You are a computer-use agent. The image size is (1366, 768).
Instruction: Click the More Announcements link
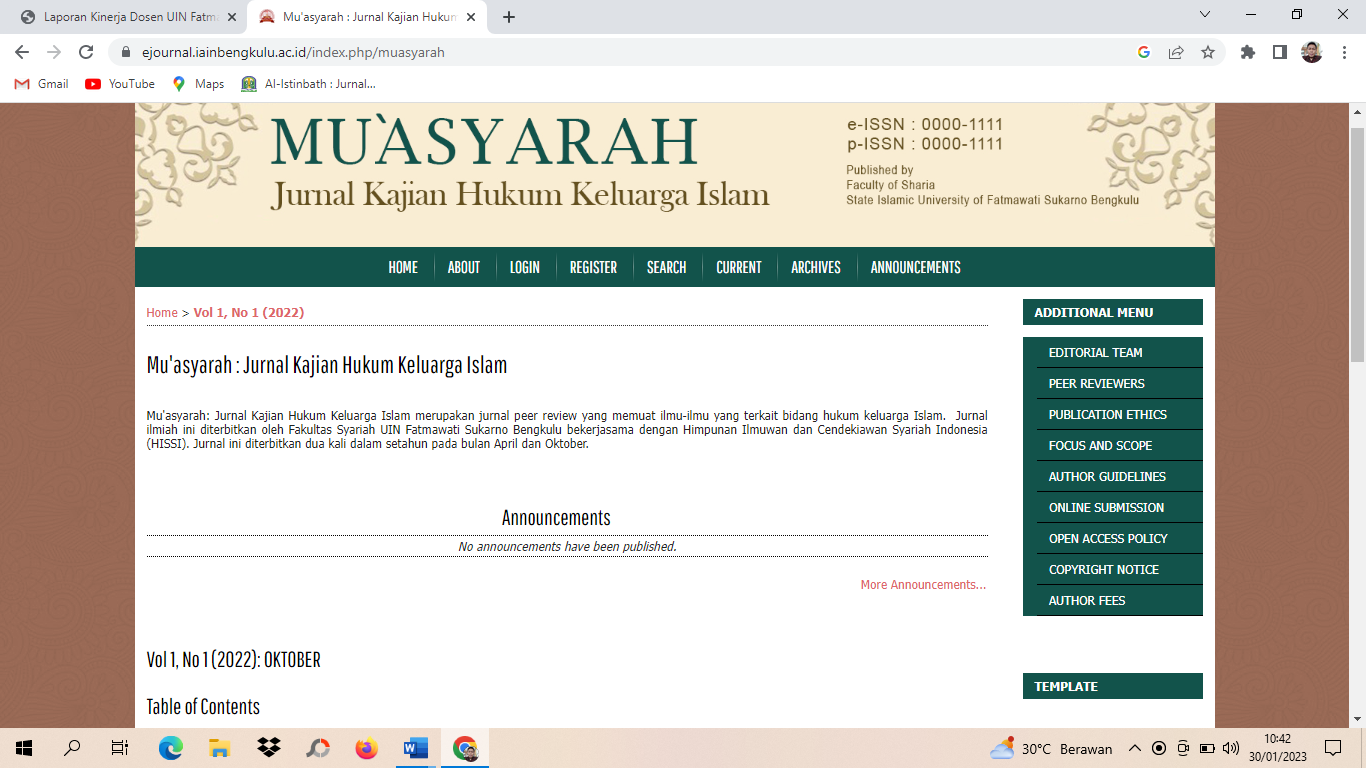(923, 585)
